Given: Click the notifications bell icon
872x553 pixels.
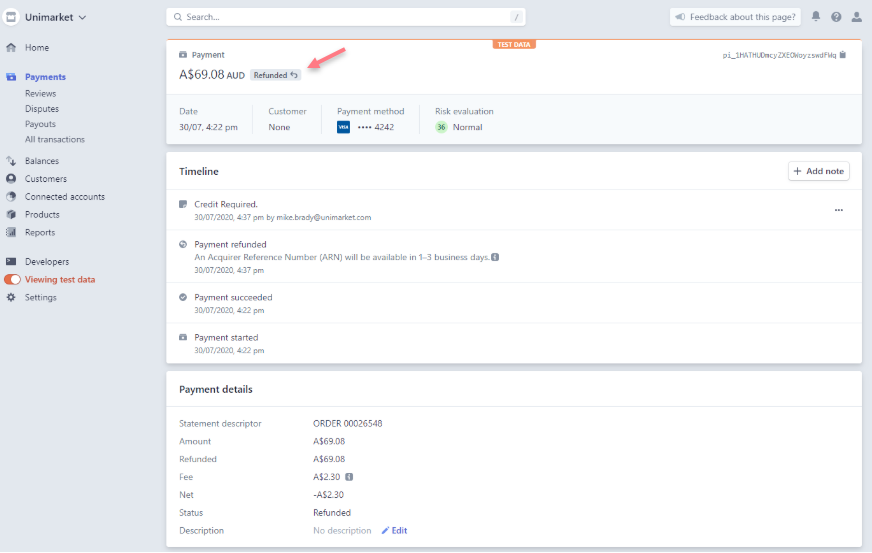Looking at the screenshot, I should (x=816, y=17).
